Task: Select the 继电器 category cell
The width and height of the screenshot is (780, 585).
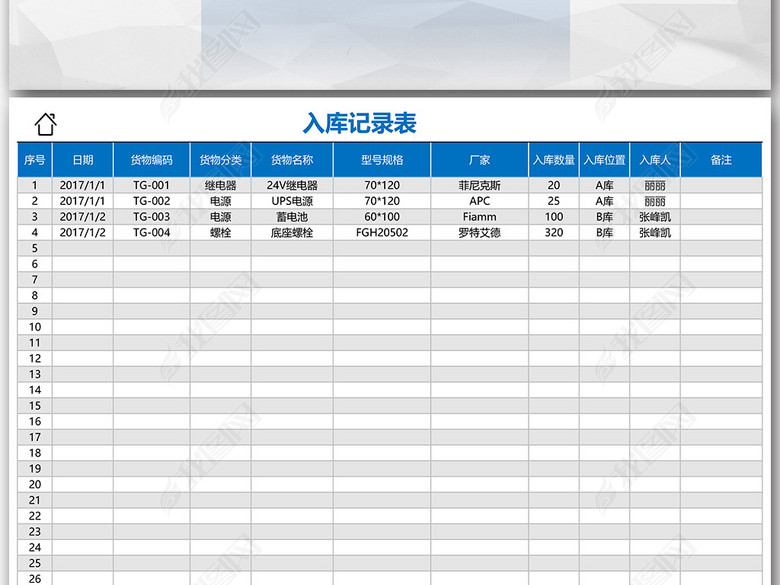Action: pos(220,186)
